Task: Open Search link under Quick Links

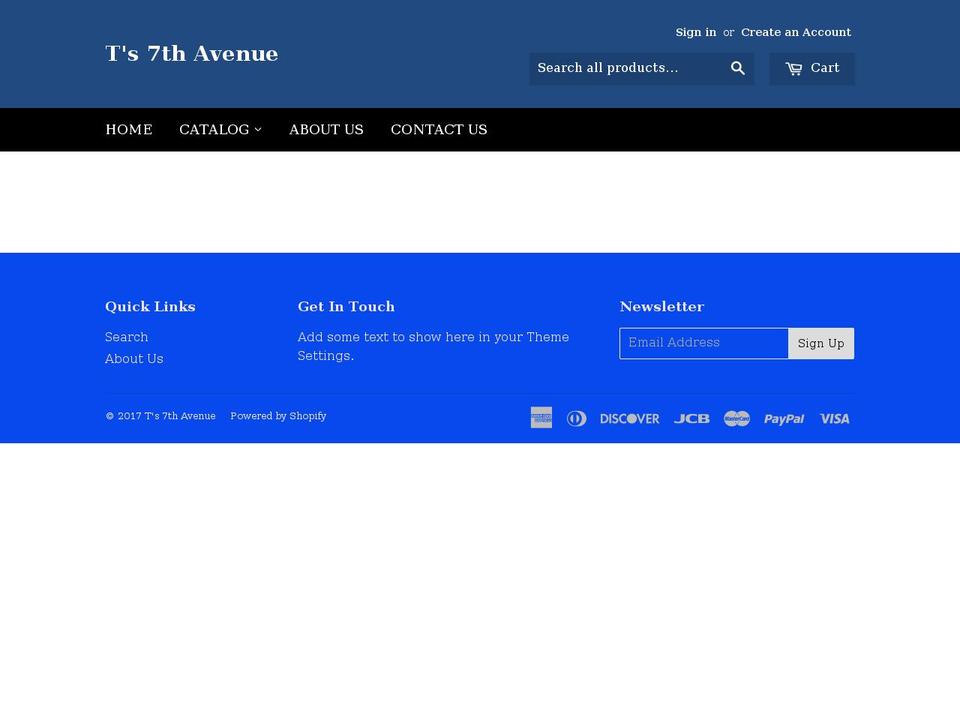Action: pyautogui.click(x=126, y=337)
